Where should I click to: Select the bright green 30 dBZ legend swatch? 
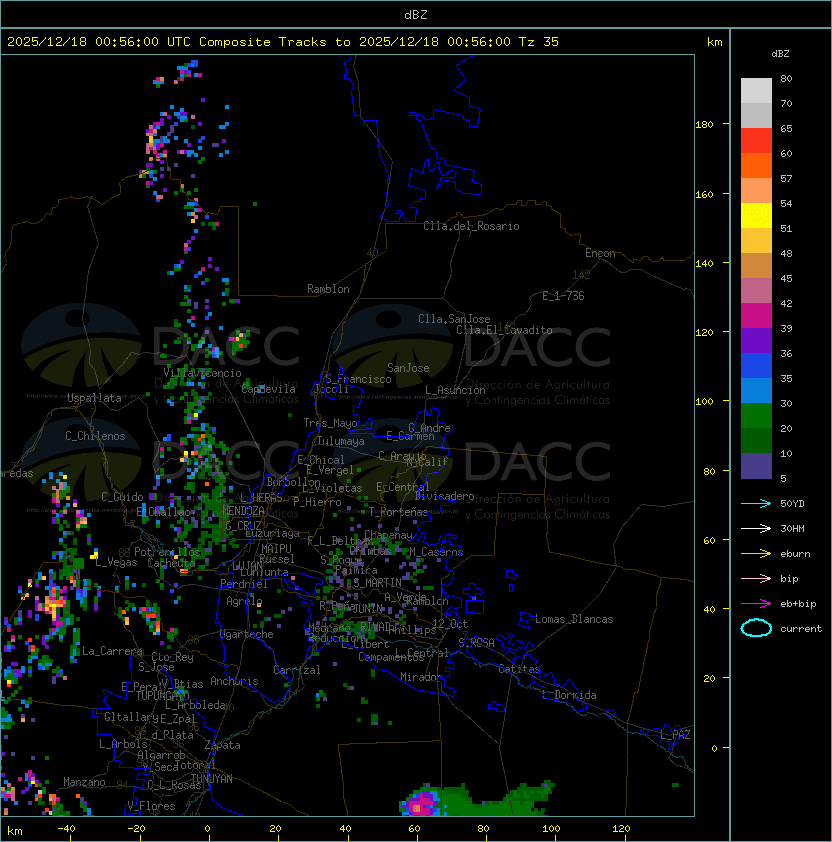pos(756,415)
